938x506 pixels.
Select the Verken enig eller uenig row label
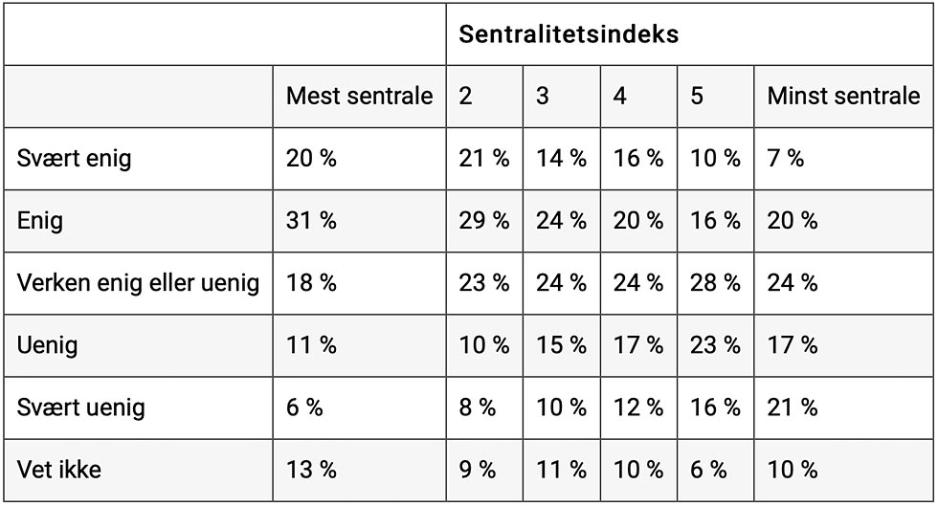point(139,283)
